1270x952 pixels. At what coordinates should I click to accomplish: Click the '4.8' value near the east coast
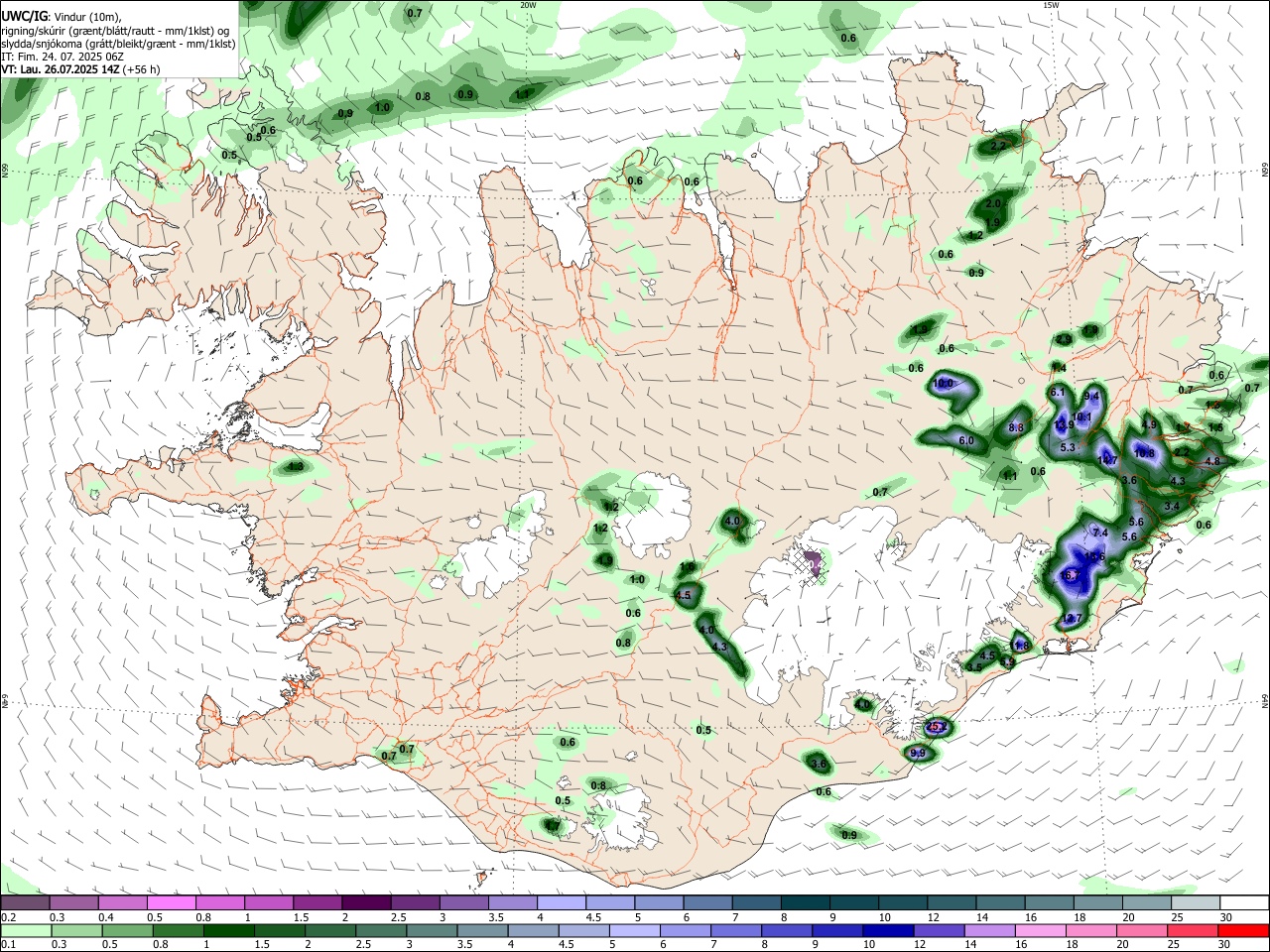tap(1212, 461)
